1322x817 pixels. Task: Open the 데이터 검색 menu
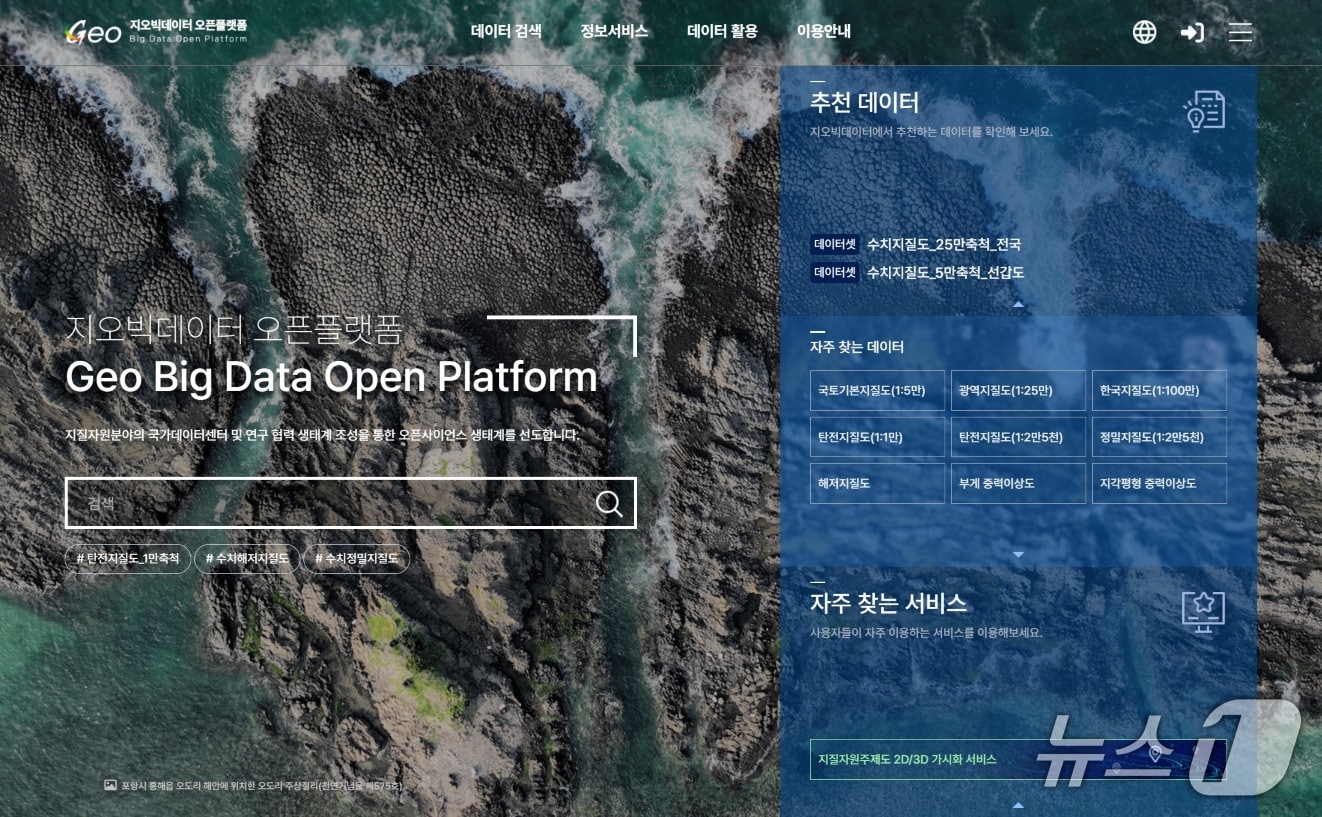[506, 31]
